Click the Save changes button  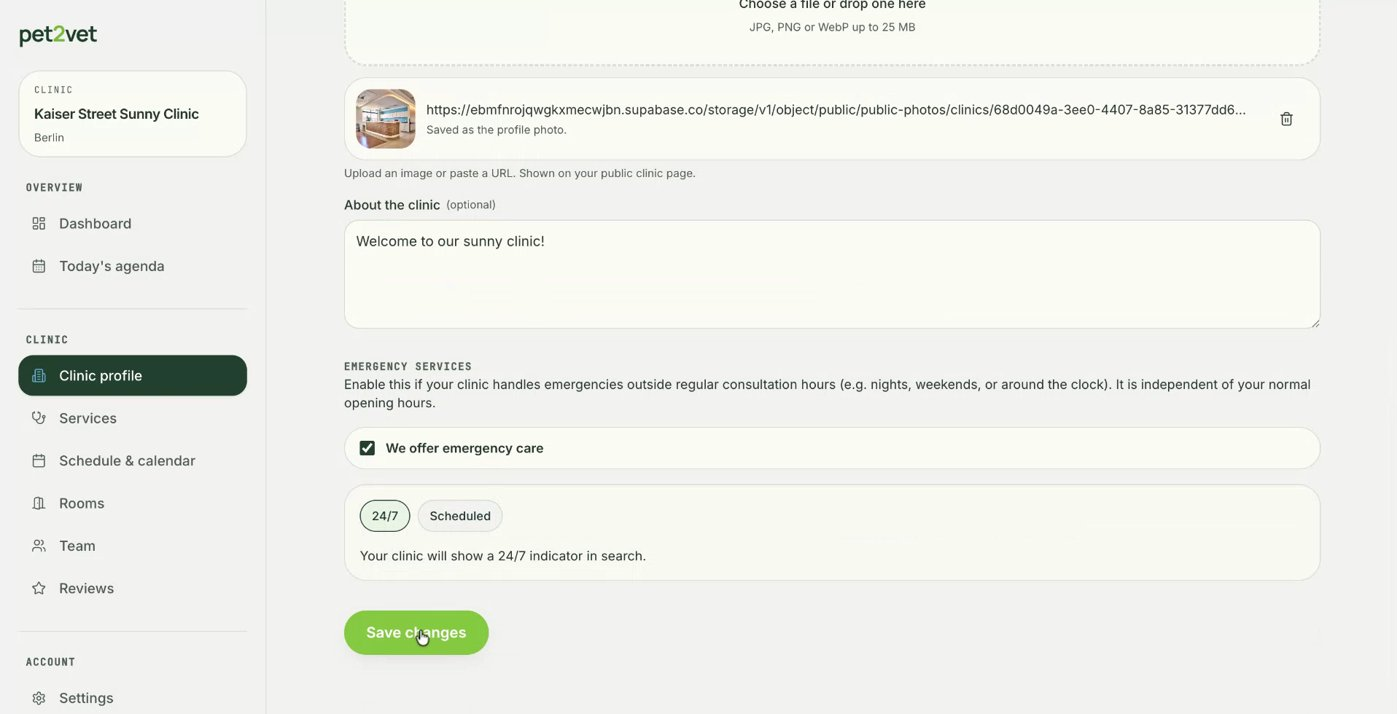point(416,633)
